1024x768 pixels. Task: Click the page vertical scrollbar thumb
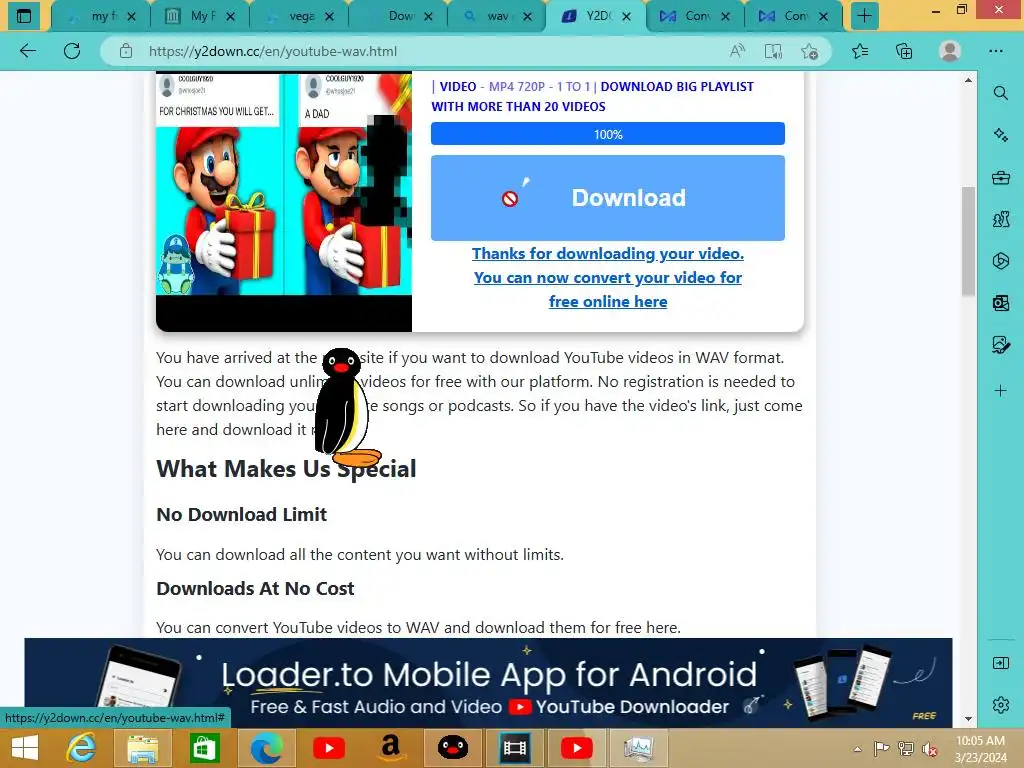click(968, 242)
